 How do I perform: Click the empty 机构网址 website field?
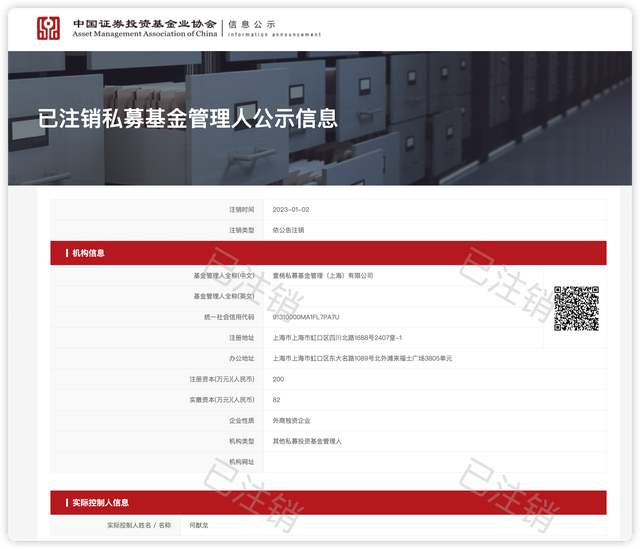click(x=400, y=462)
